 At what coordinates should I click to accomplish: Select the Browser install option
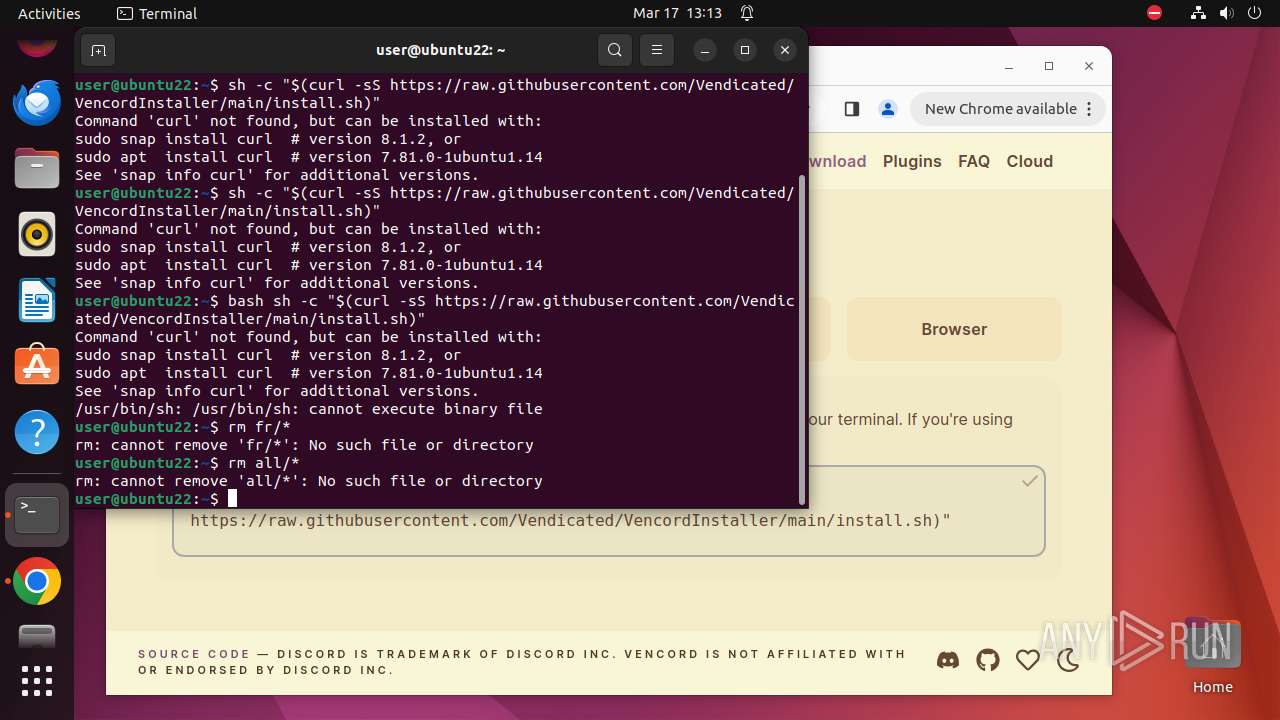954,329
